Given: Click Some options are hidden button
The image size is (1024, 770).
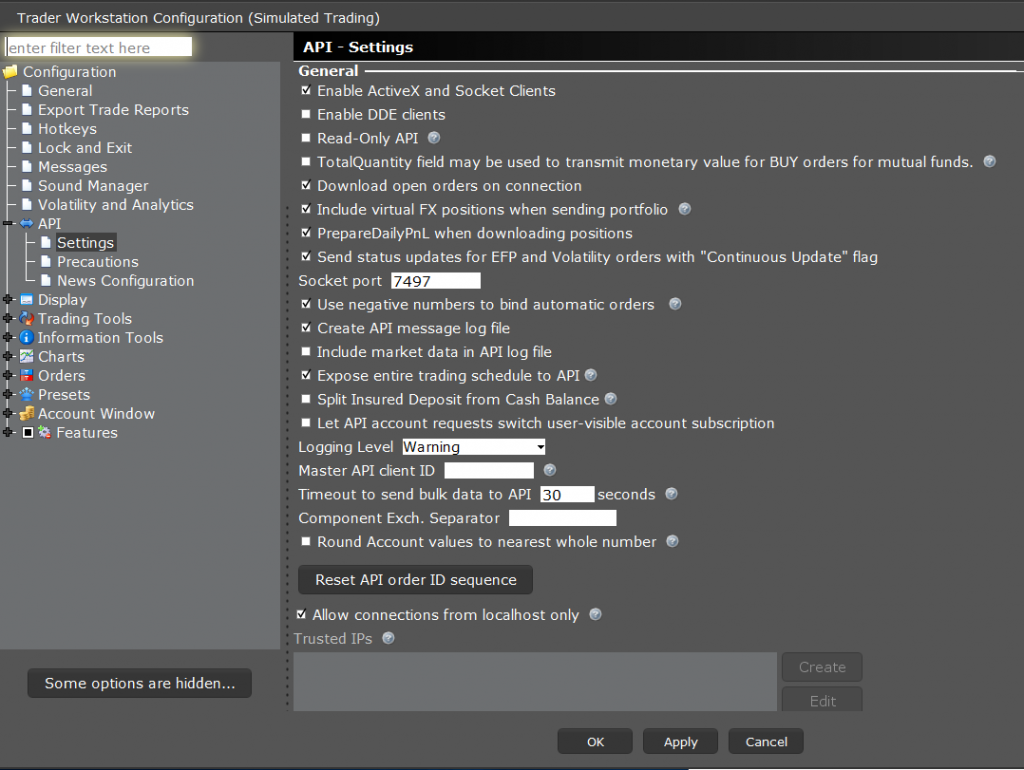Looking at the screenshot, I should 139,683.
